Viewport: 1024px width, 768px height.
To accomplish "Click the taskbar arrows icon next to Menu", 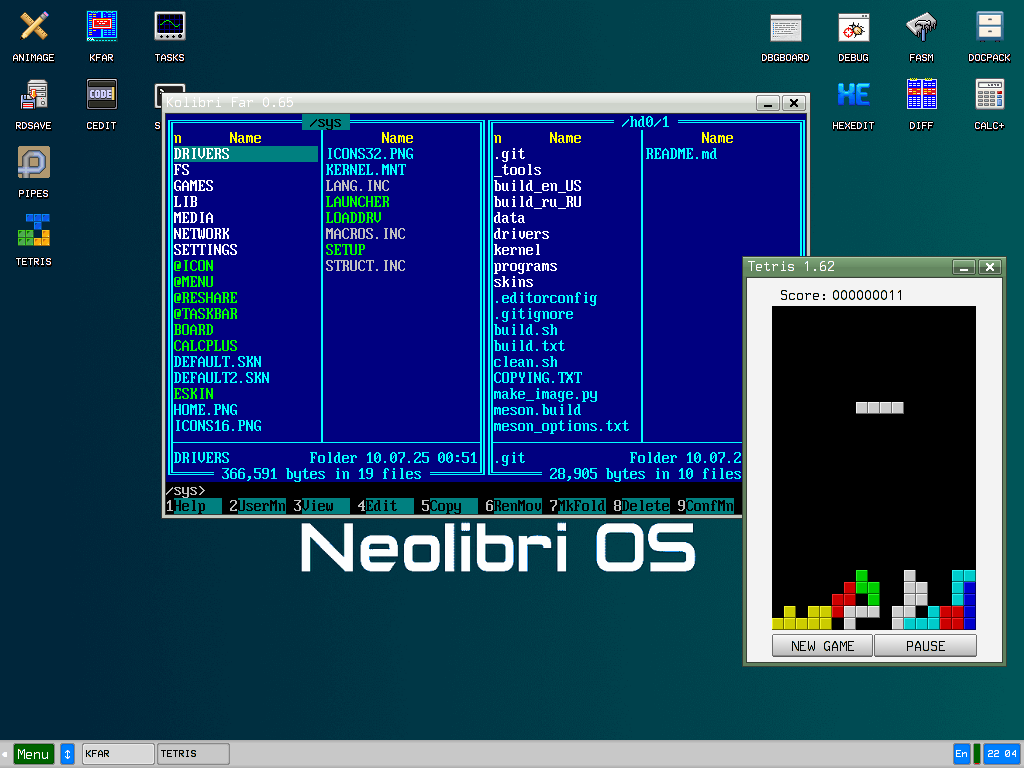I will [x=67, y=754].
